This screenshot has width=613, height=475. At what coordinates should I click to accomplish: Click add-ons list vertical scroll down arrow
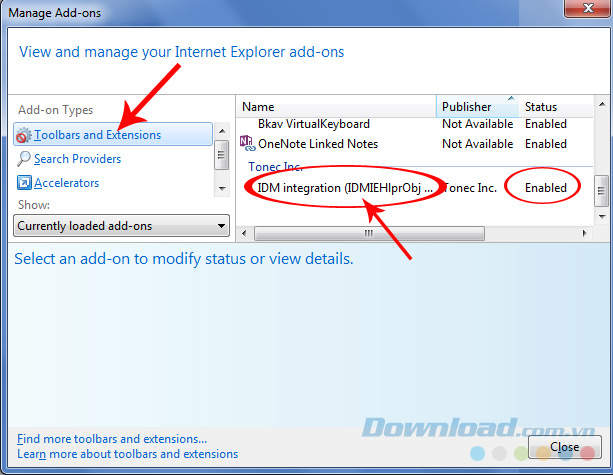point(602,217)
